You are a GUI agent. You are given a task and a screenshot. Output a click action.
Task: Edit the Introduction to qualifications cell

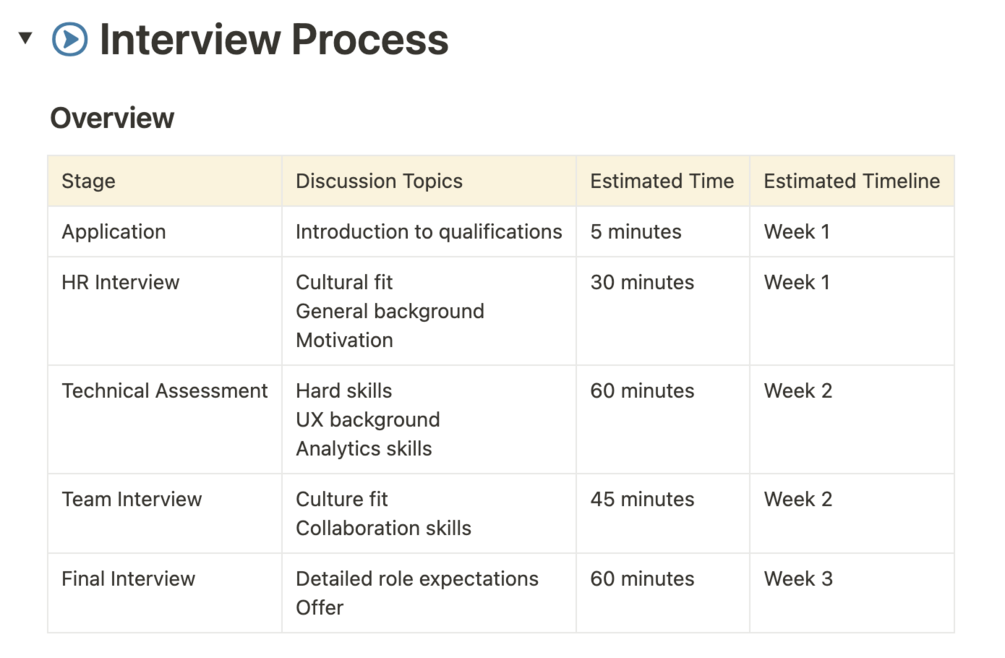tap(429, 231)
